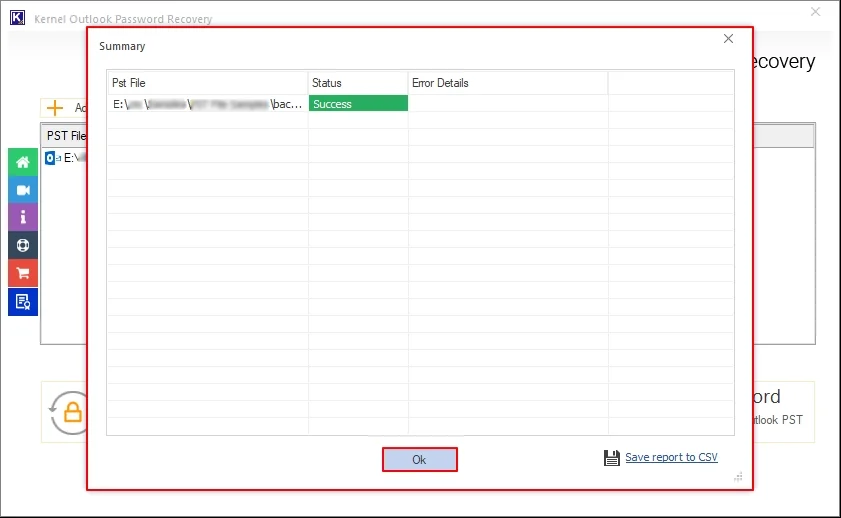841x518 pixels.
Task: Click the resize grip of Summary dialog
Action: (739, 477)
